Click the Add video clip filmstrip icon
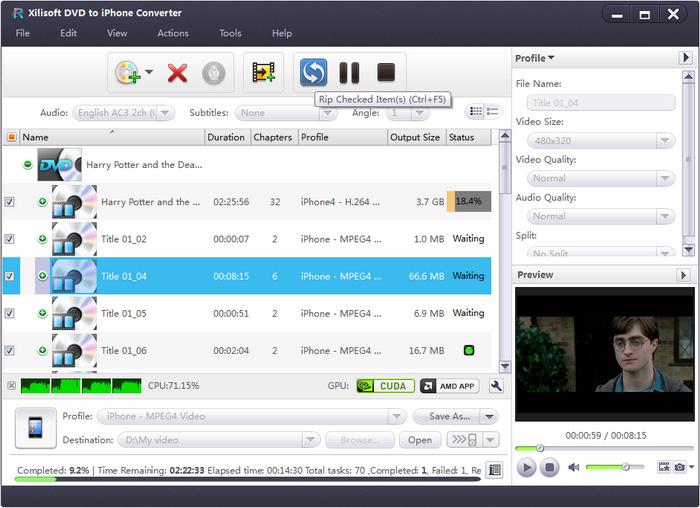 tap(263, 72)
